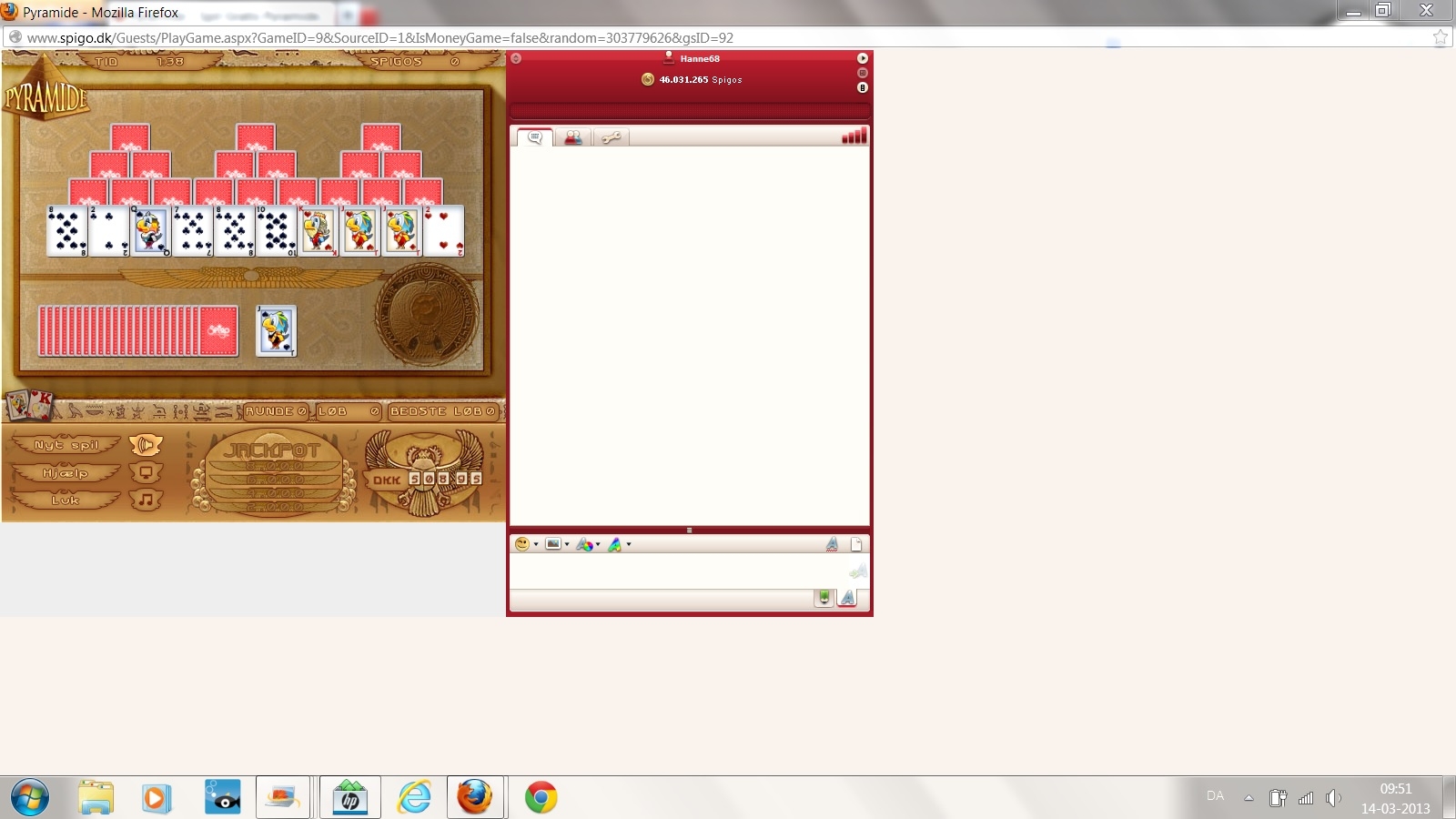Draw a card from the stock pile
The image size is (1456, 819).
137,330
